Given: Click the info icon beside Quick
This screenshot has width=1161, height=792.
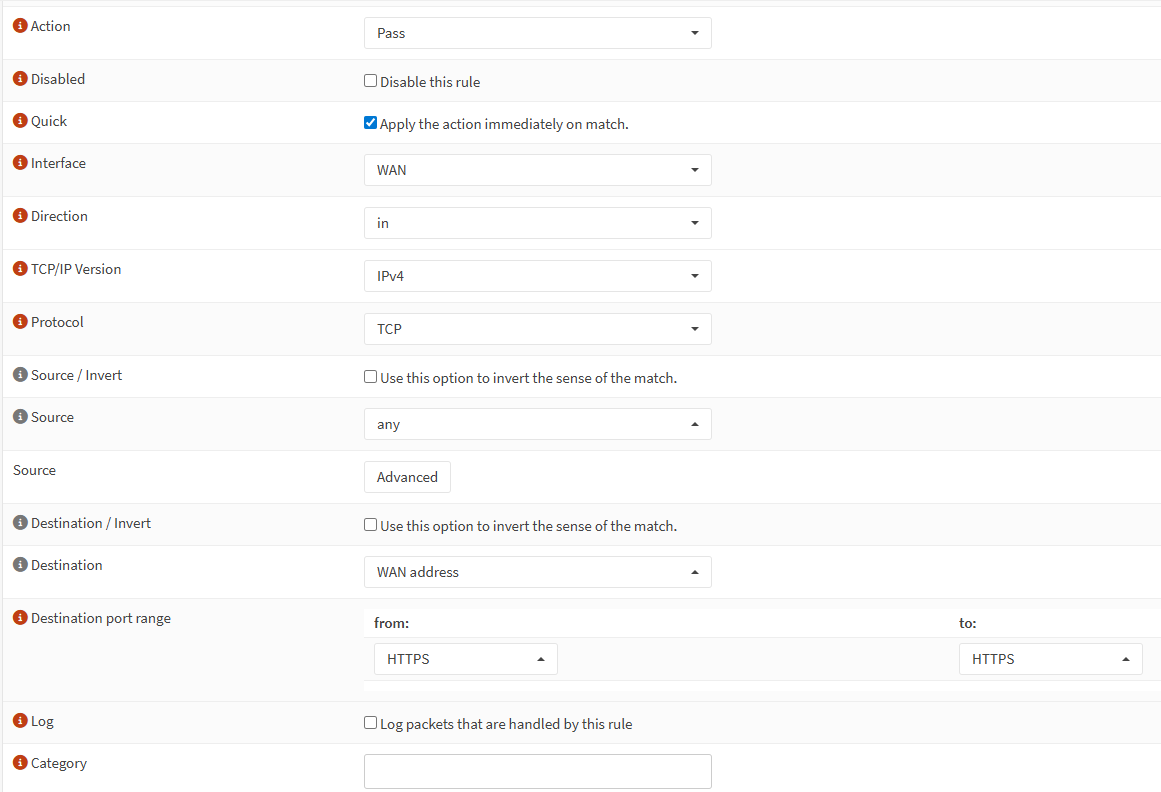Looking at the screenshot, I should click(20, 121).
